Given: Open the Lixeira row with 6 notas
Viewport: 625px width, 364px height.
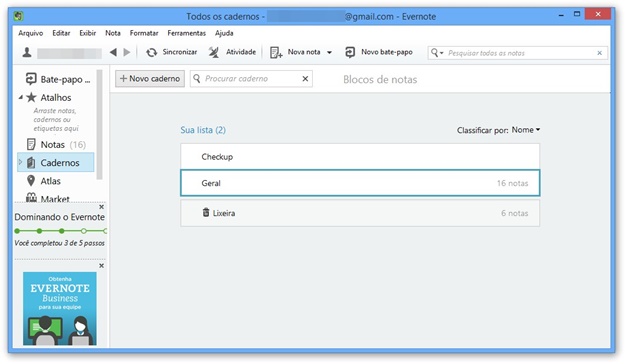Looking at the screenshot, I should (x=360, y=213).
